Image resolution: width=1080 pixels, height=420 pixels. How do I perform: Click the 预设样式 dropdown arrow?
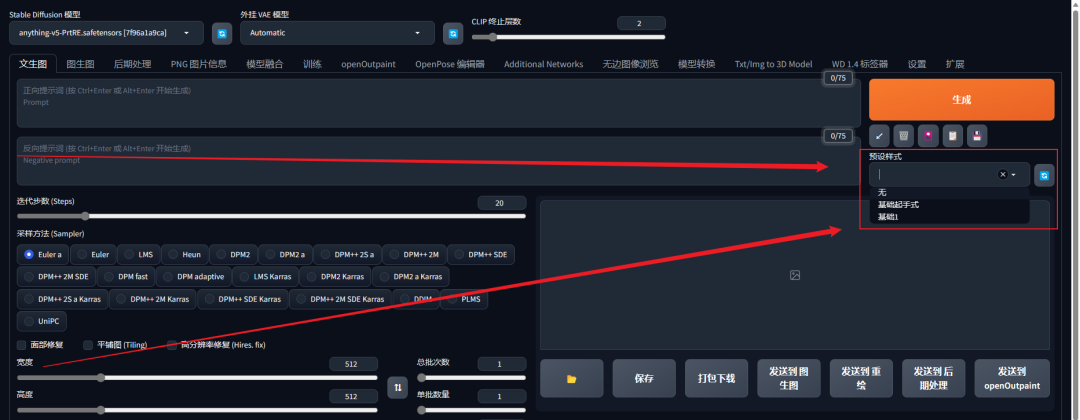pyautogui.click(x=1014, y=175)
